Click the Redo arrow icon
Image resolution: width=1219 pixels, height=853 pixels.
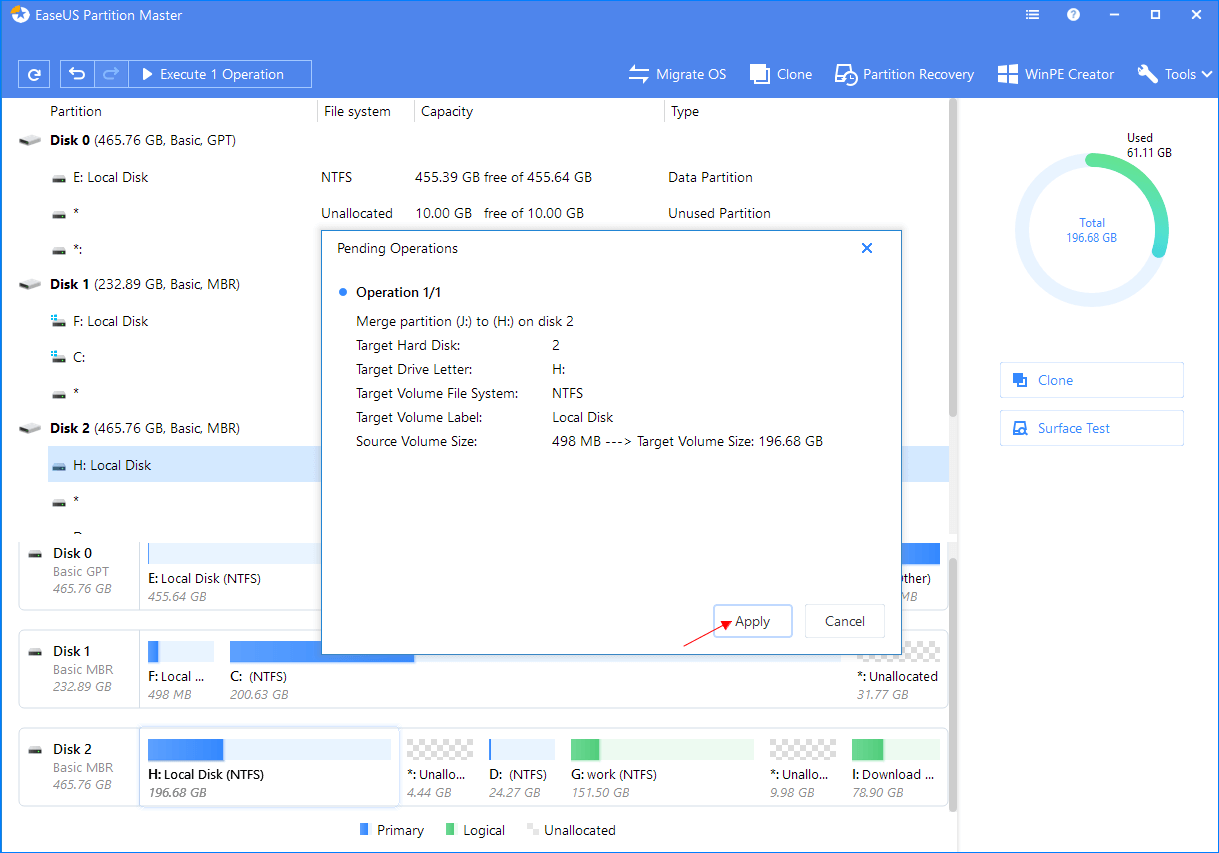pyautogui.click(x=110, y=74)
